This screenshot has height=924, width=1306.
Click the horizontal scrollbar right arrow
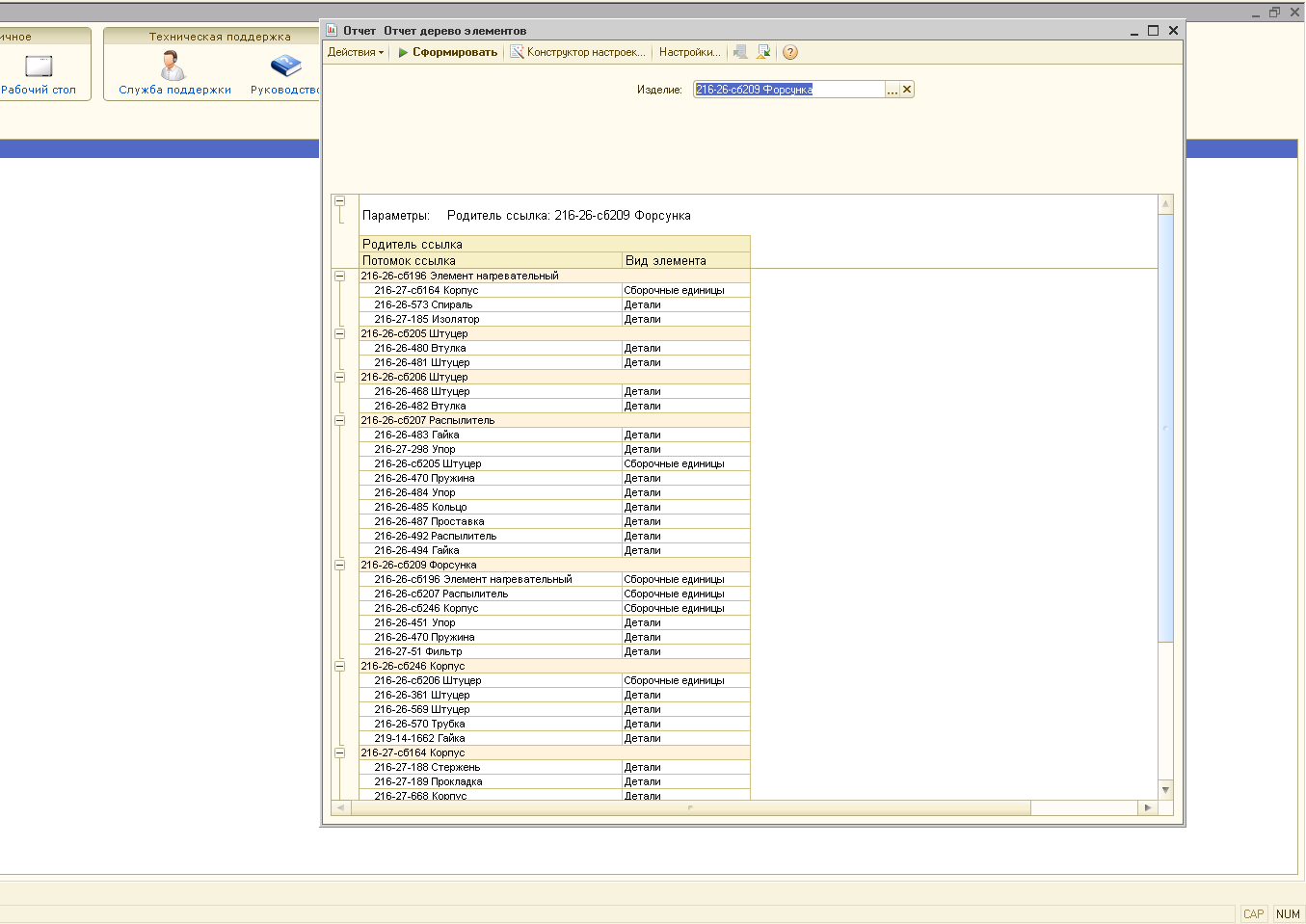coord(1147,807)
